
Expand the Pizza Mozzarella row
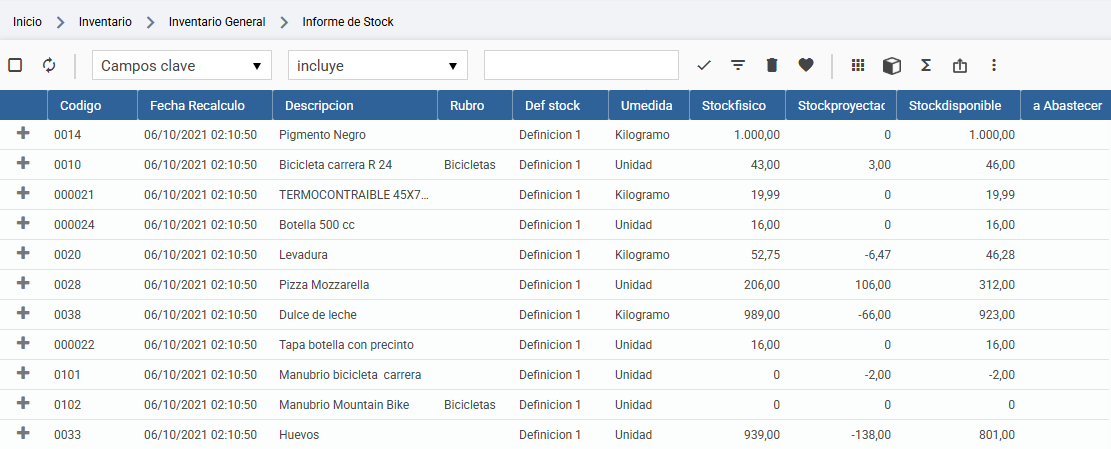click(x=23, y=283)
